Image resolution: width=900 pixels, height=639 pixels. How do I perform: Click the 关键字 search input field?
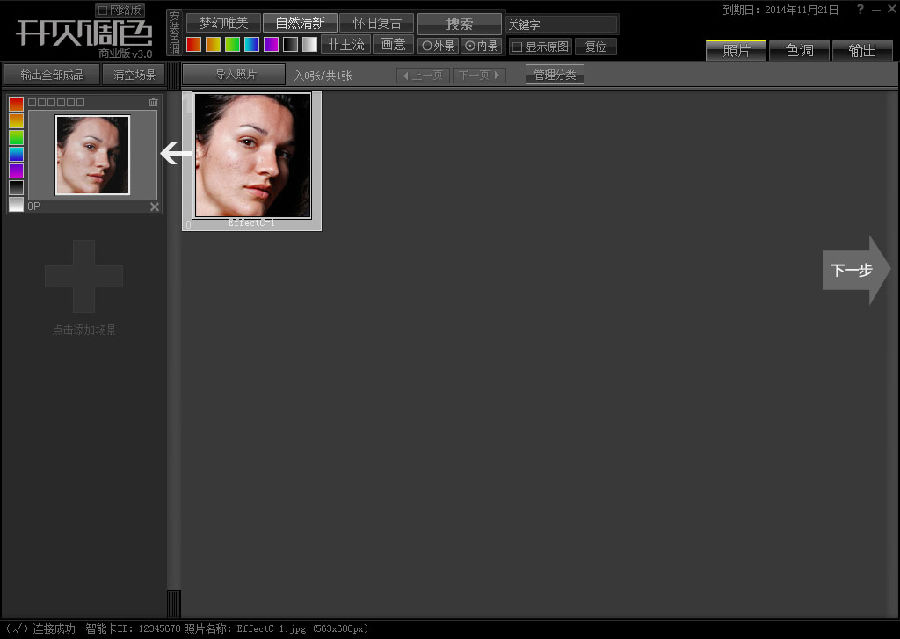coord(561,24)
